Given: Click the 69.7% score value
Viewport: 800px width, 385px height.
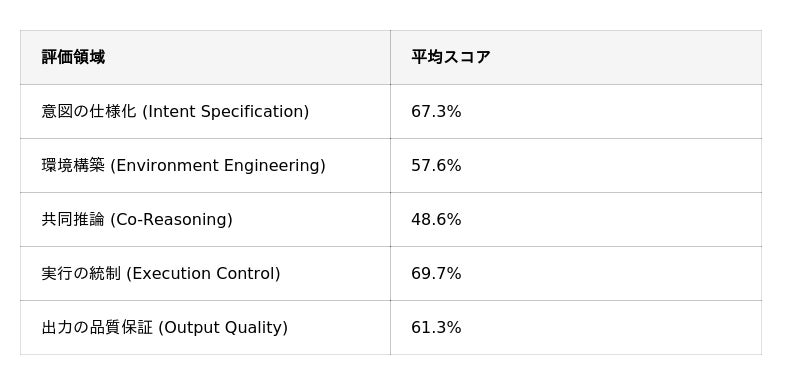Looking at the screenshot, I should click(x=436, y=274).
